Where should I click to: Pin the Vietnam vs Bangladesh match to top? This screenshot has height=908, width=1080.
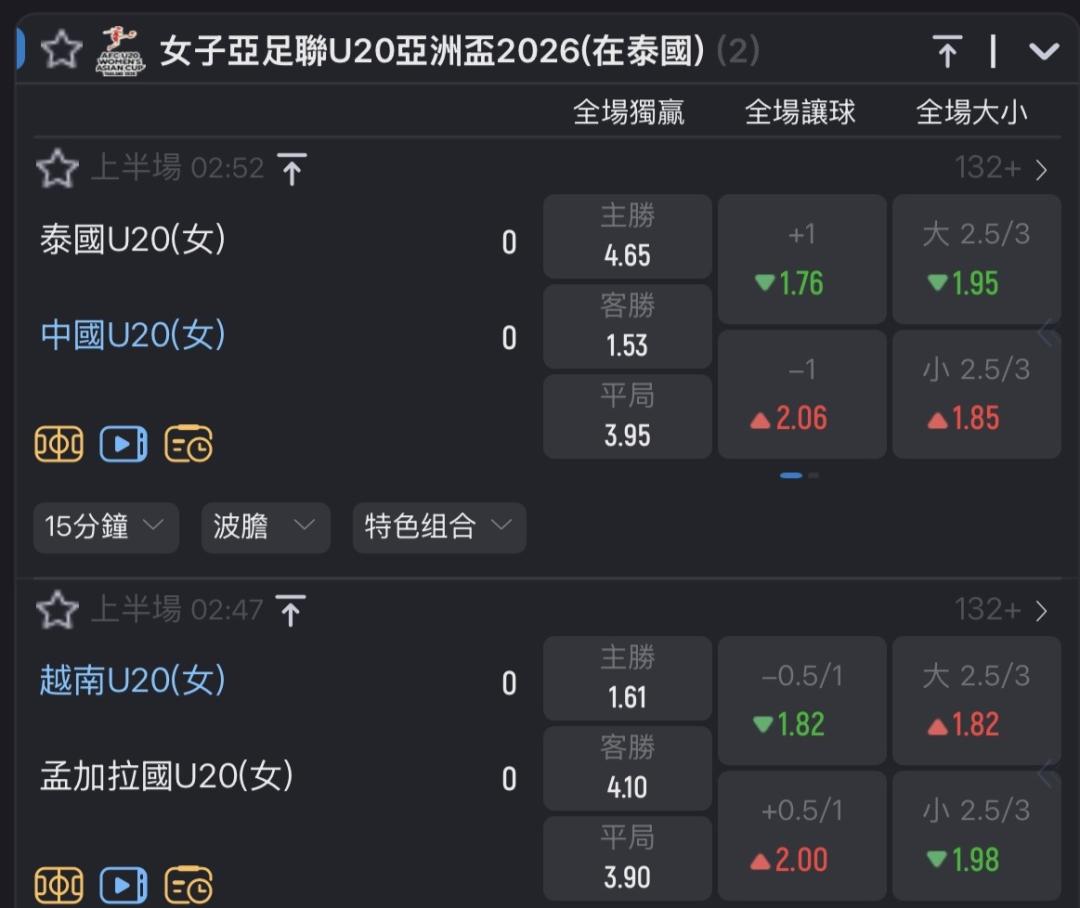291,610
